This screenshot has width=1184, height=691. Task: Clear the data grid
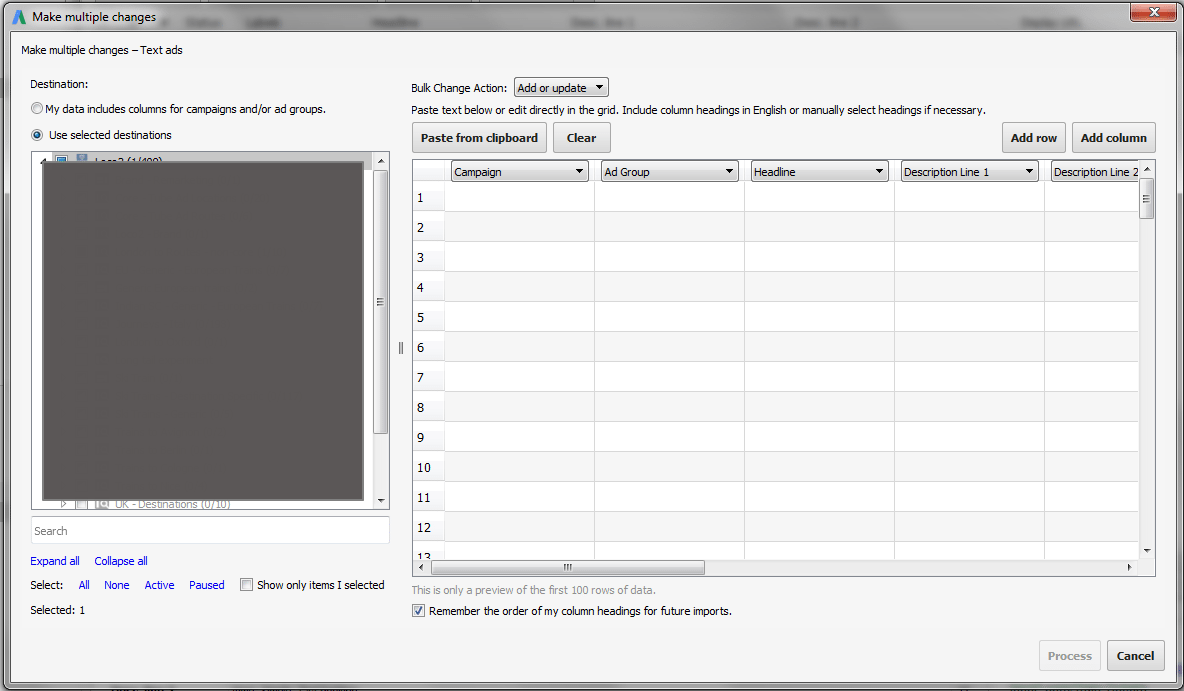click(x=581, y=137)
